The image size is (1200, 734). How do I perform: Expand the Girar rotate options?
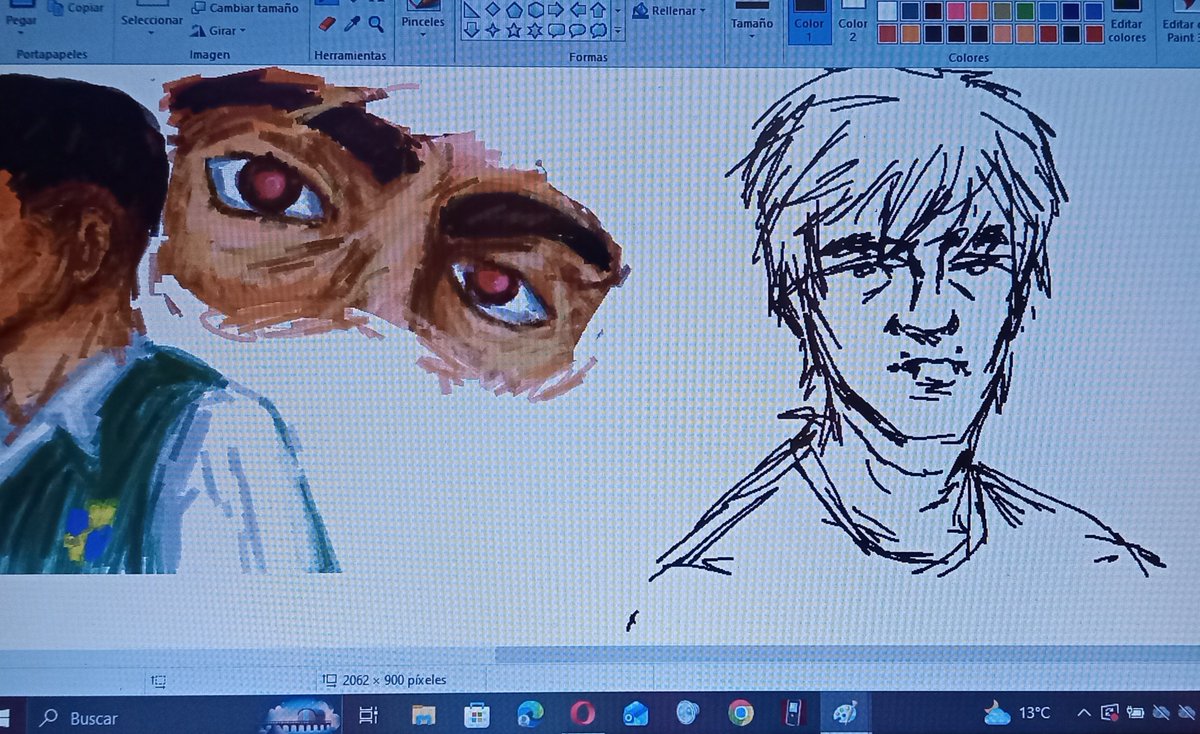[x=220, y=31]
